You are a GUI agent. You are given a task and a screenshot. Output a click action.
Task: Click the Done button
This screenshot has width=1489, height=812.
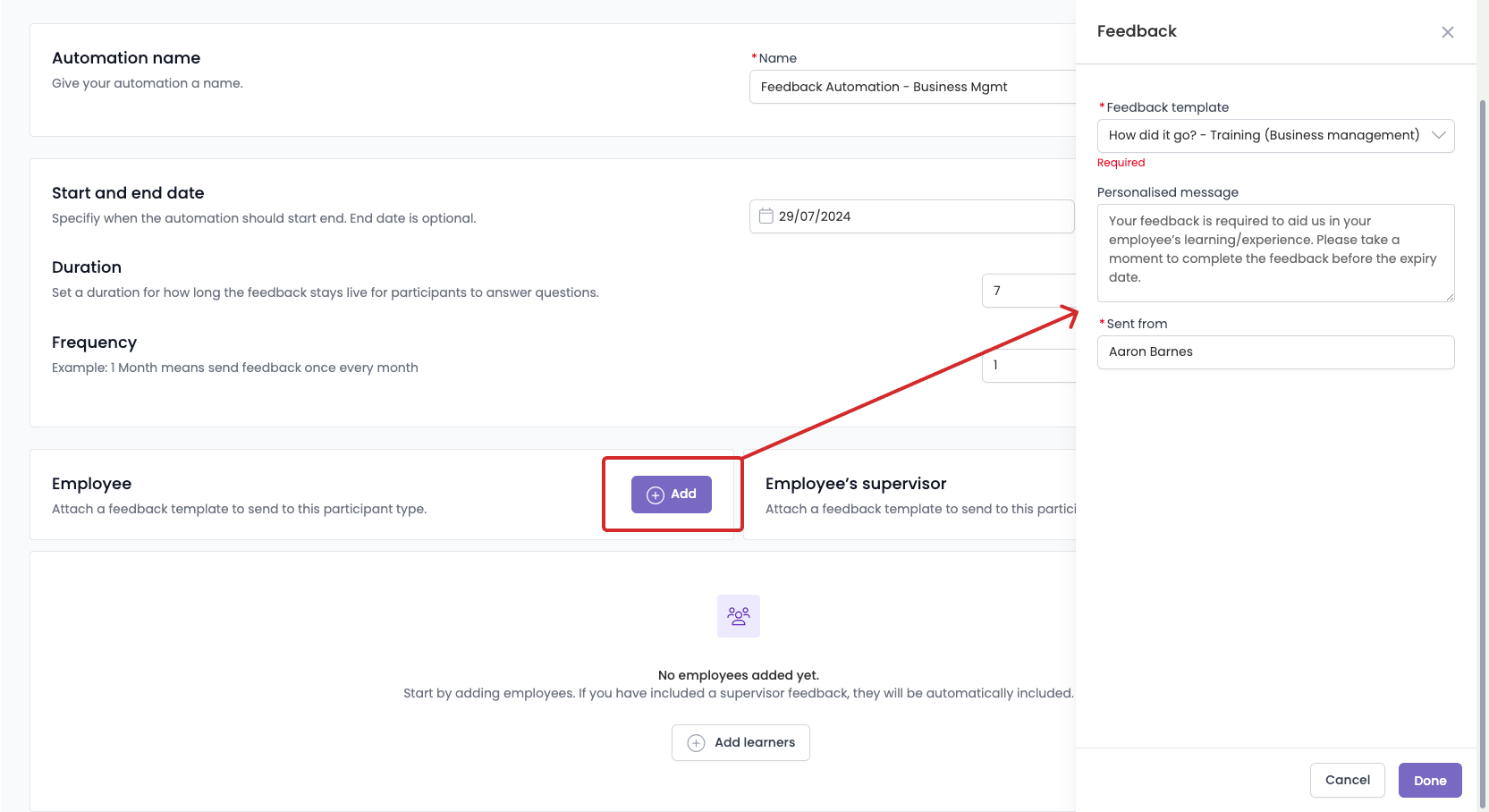tap(1430, 780)
